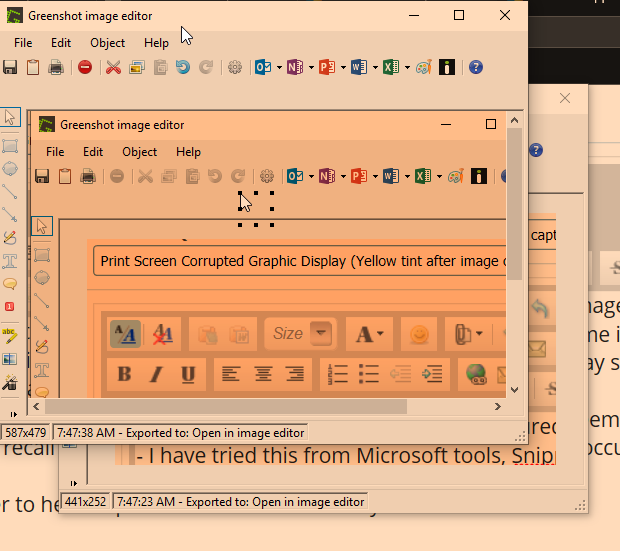Export to PowerPoint using its icon

[327, 67]
